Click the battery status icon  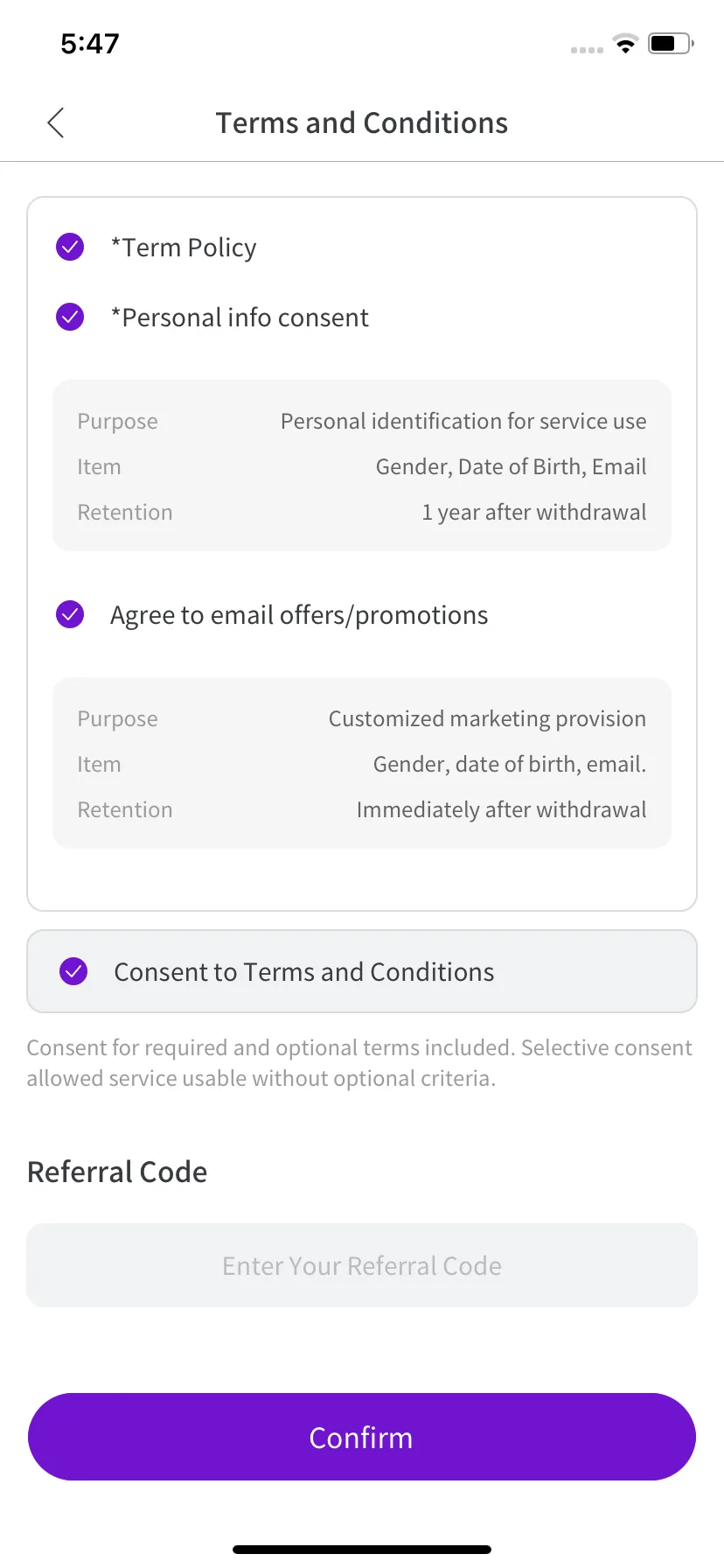click(x=670, y=44)
